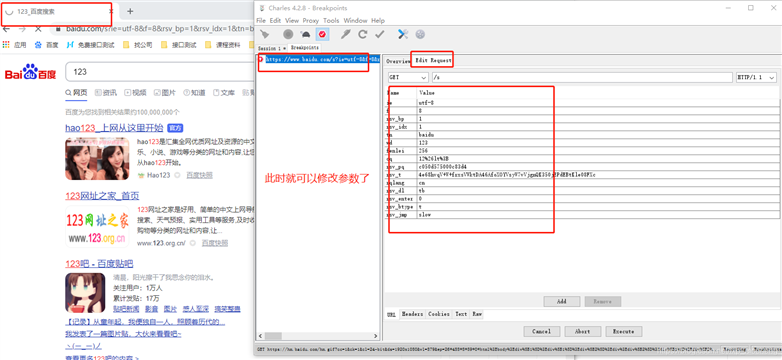This screenshot has height=360, width=782.
Task: Open the hao123 search result link
Action: click(x=114, y=128)
